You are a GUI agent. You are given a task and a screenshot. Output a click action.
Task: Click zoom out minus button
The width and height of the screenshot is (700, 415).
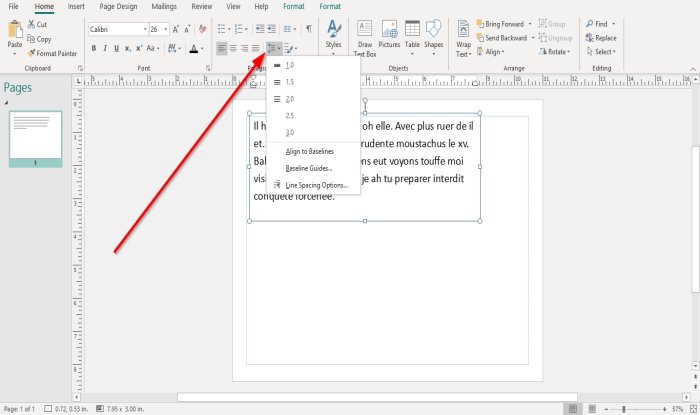tap(606, 409)
